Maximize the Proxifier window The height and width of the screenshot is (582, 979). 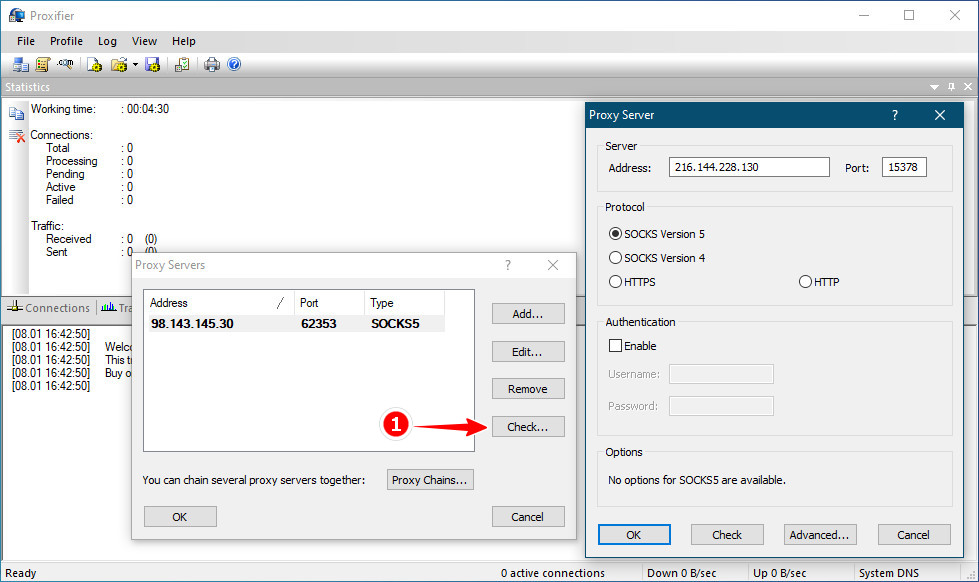click(x=909, y=15)
